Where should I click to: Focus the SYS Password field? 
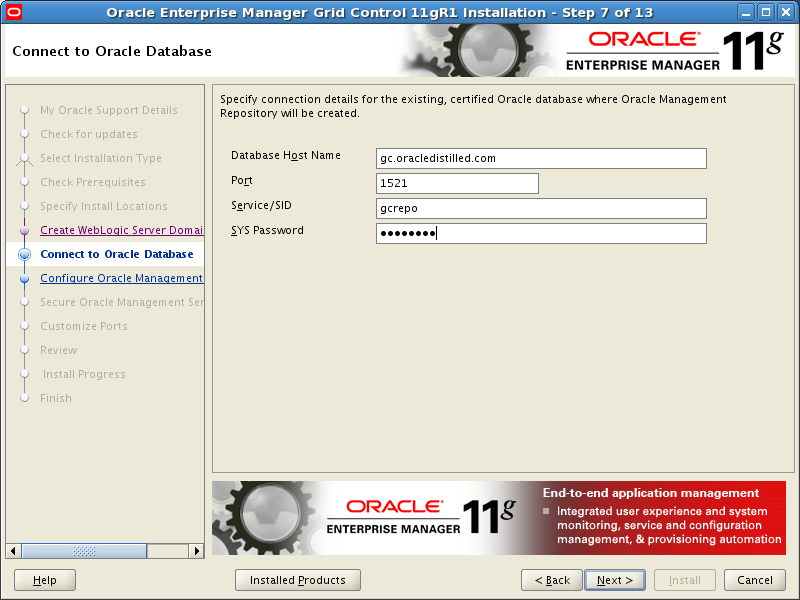tap(541, 233)
